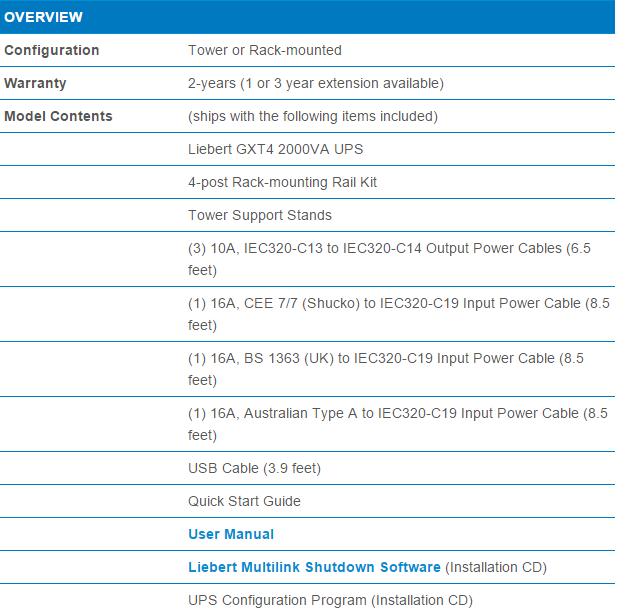
Task: Select the Australian Type A Input Power Cable entry
Action: pyautogui.click(x=398, y=424)
